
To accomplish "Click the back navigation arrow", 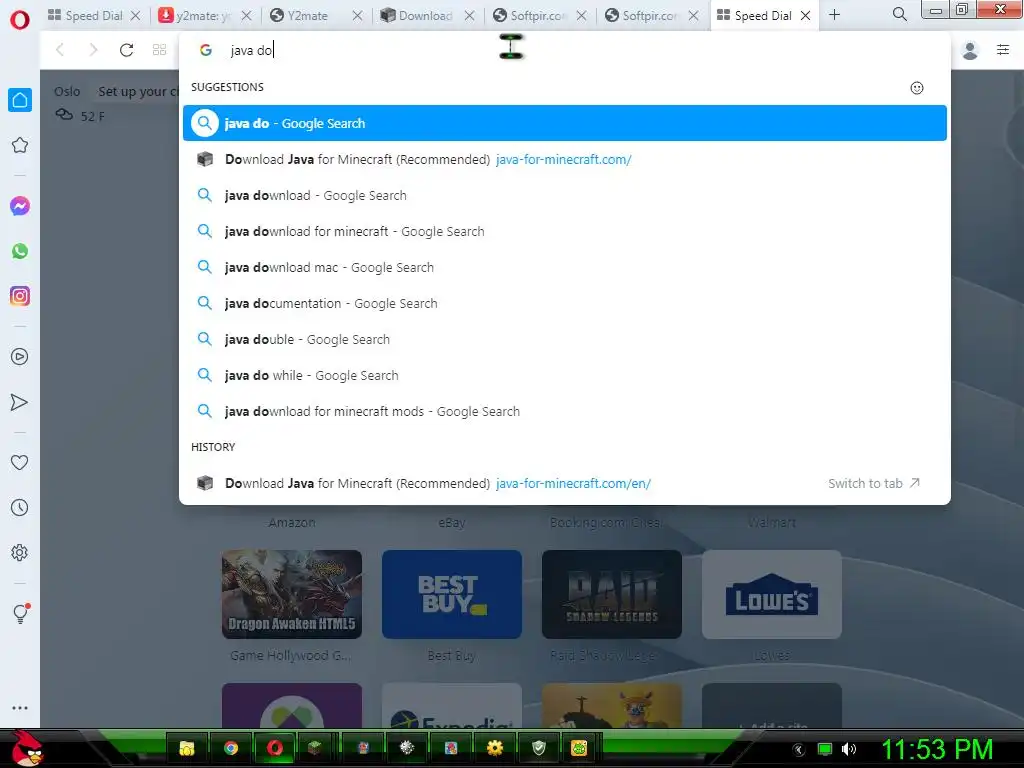I will (60, 50).
